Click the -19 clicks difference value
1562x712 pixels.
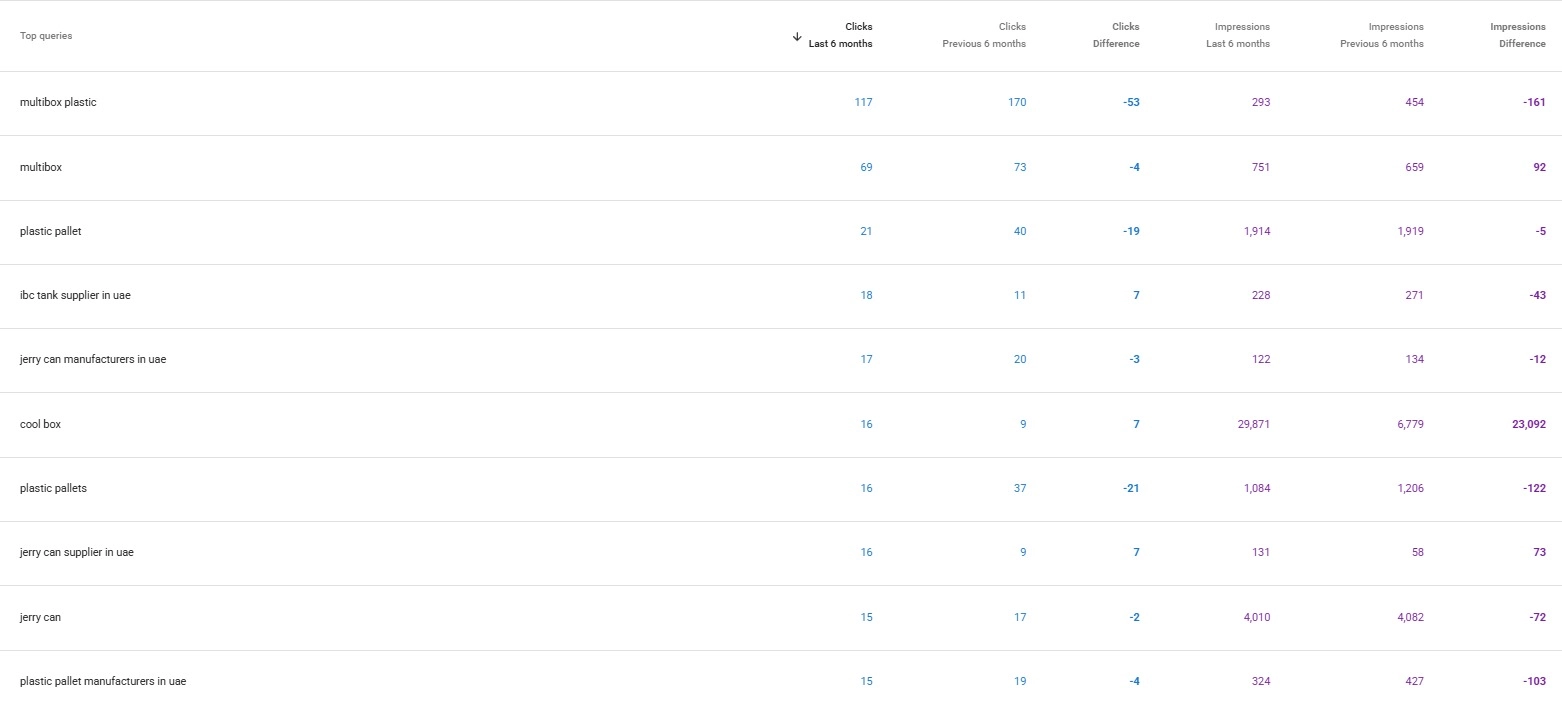pos(1131,231)
